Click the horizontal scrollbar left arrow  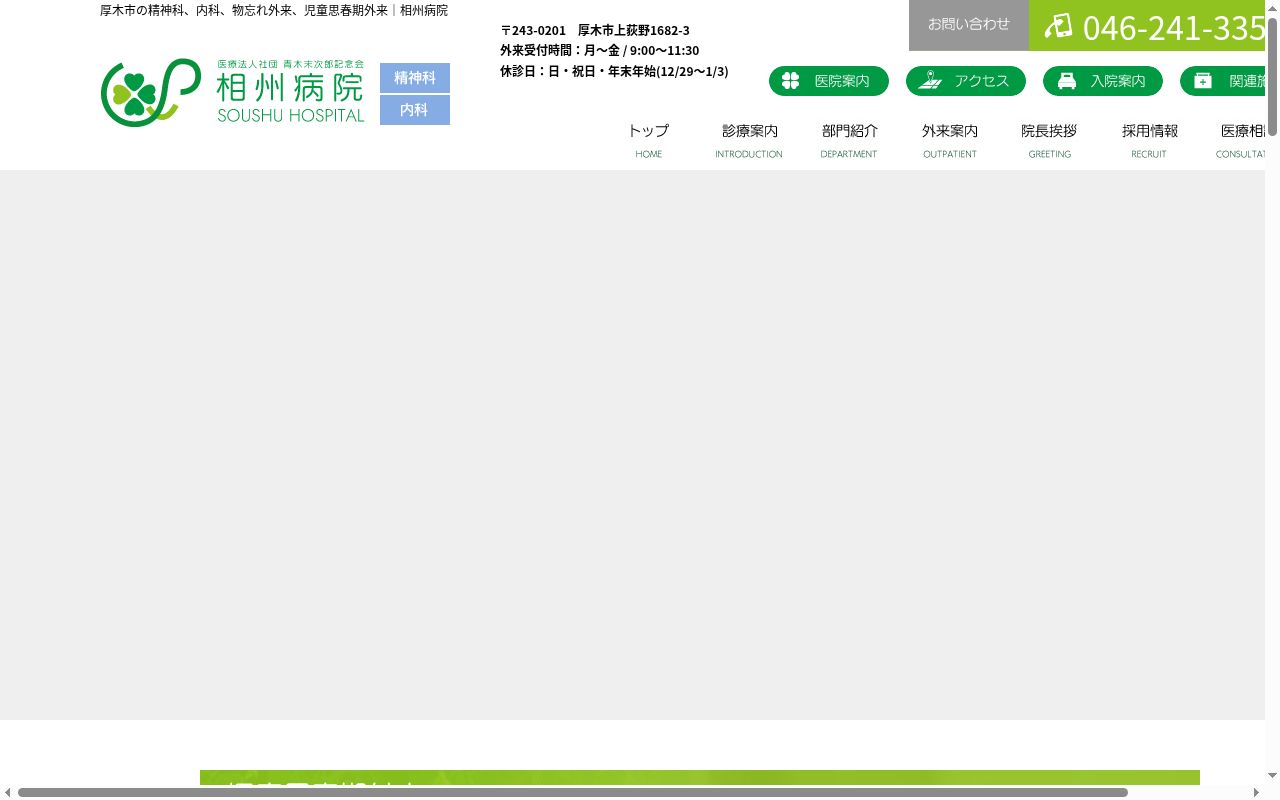tap(7, 793)
